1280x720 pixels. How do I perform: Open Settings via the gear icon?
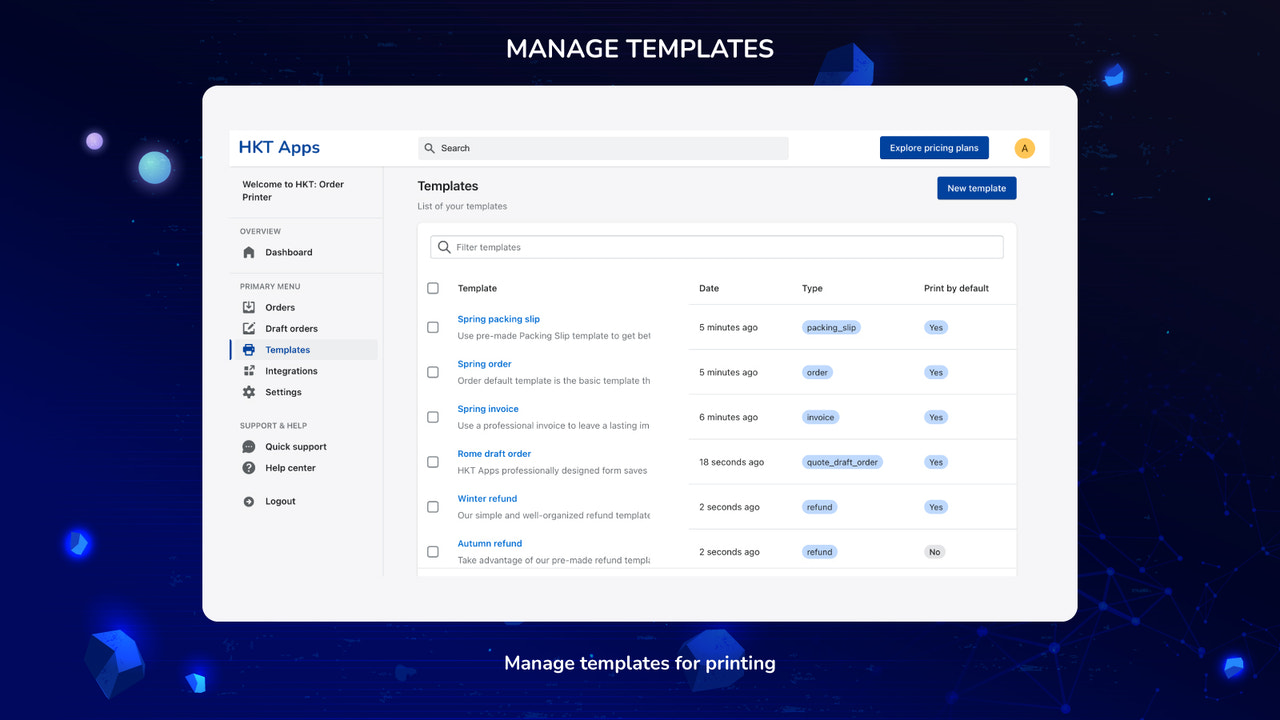(x=247, y=391)
